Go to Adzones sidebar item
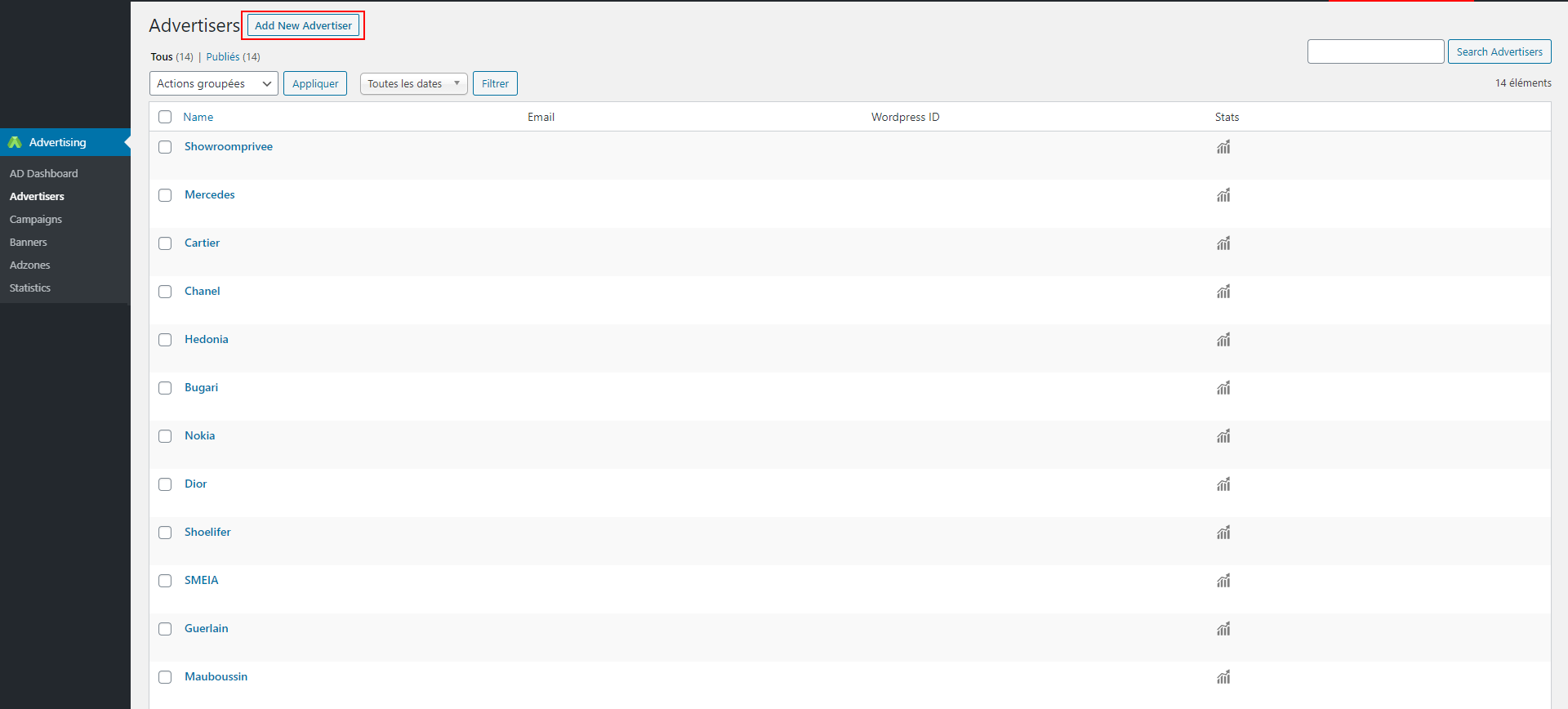The image size is (1568, 709). [30, 265]
